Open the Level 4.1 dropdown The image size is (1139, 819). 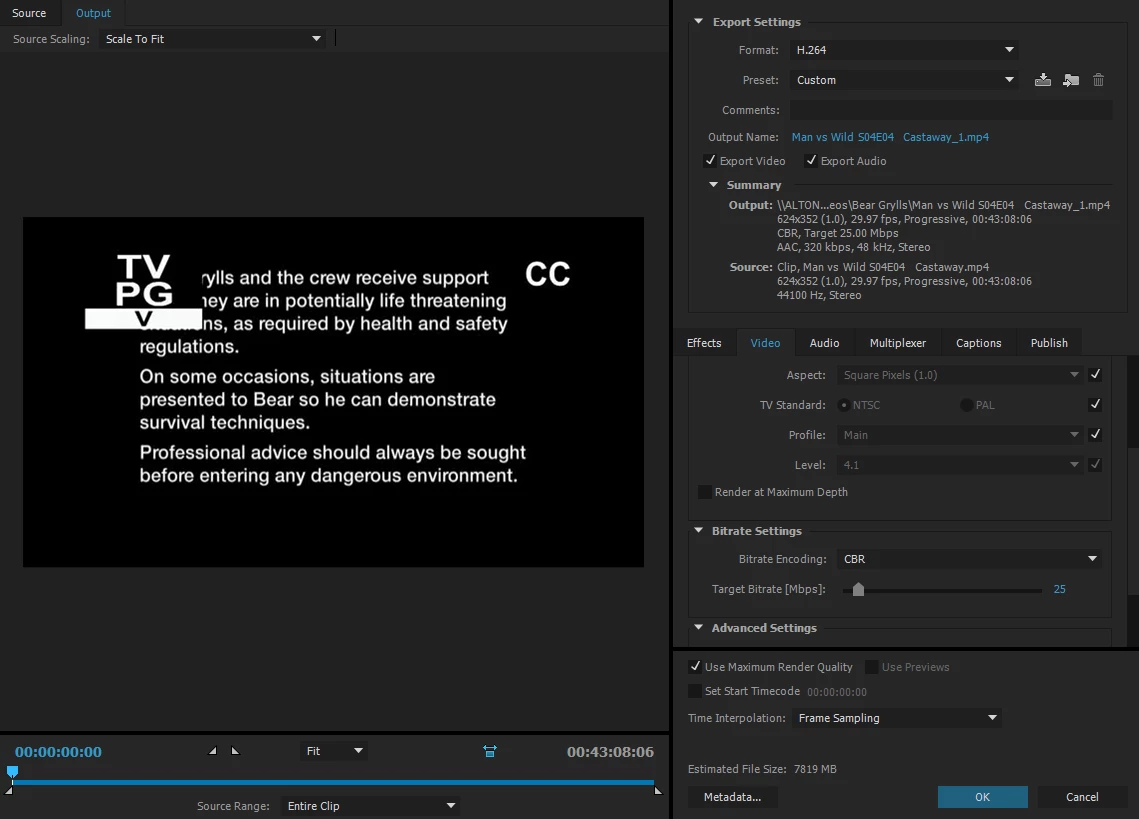click(960, 464)
